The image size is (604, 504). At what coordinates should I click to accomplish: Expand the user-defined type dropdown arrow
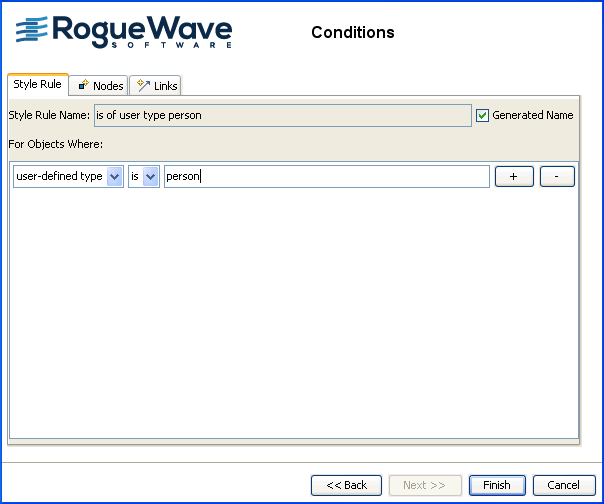(x=114, y=177)
